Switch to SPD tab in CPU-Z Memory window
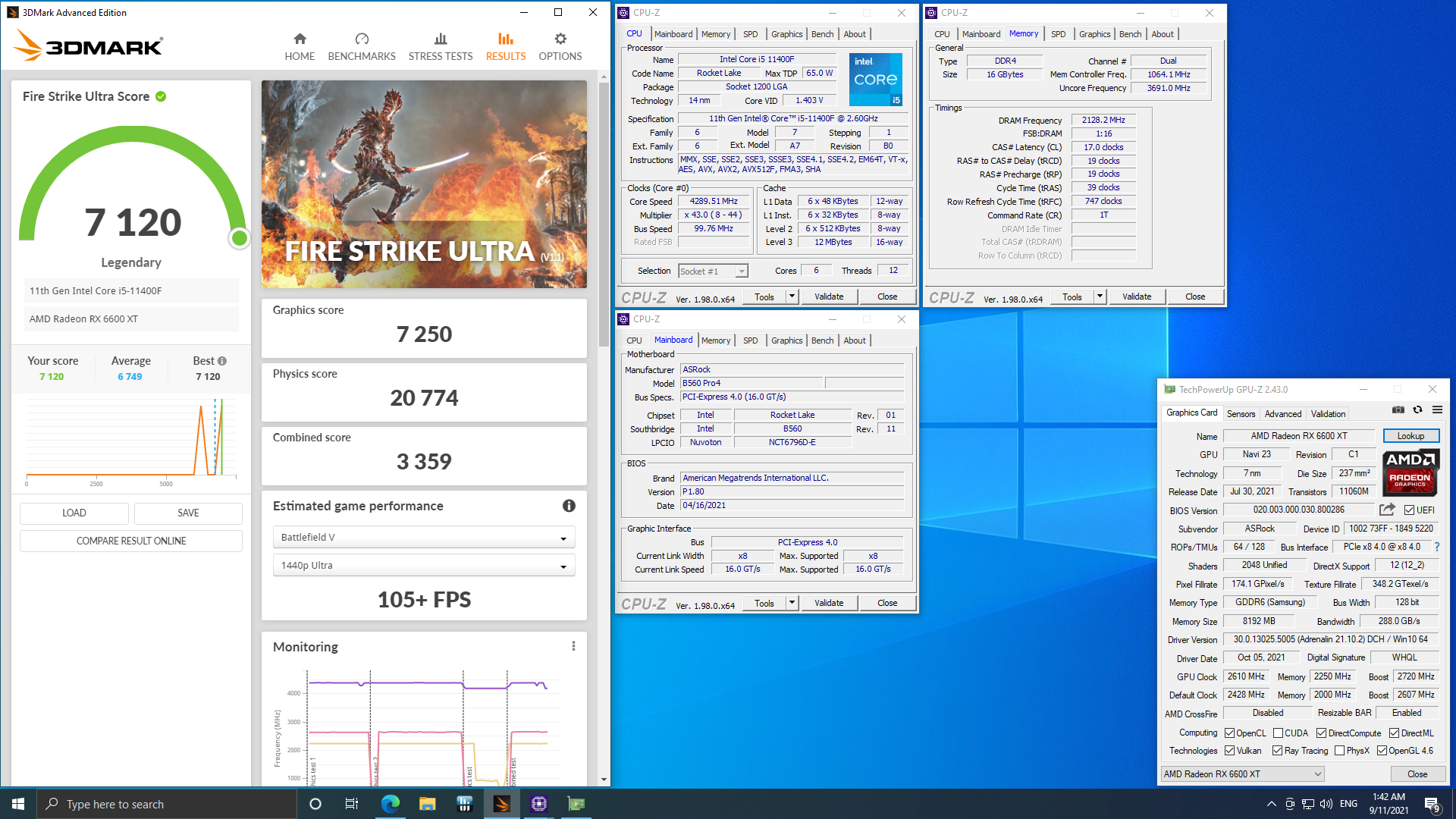The height and width of the screenshot is (819, 1456). click(1058, 34)
